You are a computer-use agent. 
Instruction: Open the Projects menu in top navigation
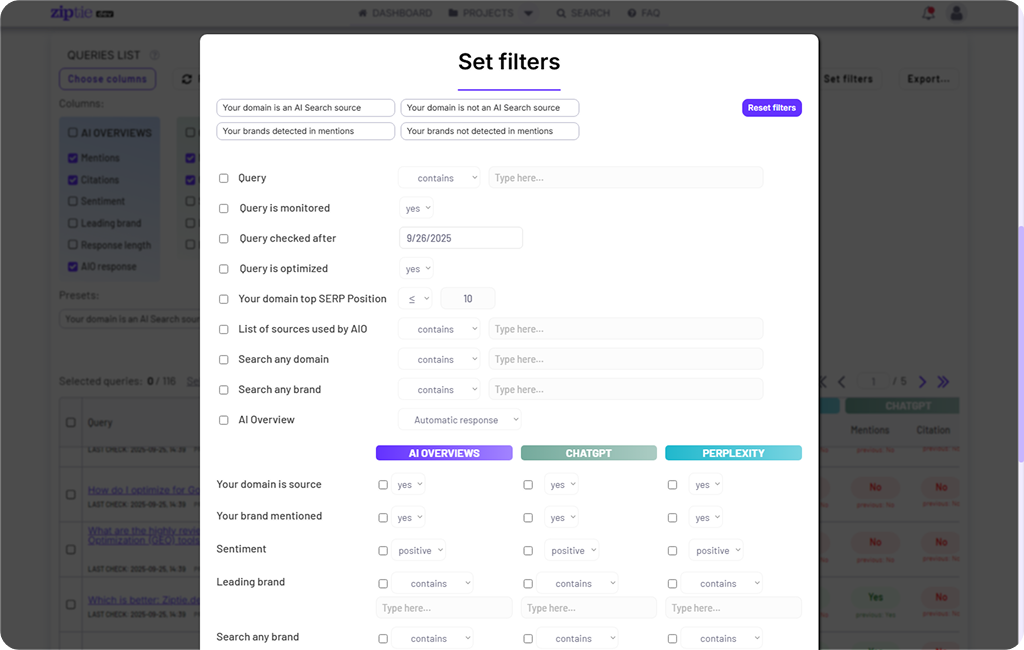(490, 13)
